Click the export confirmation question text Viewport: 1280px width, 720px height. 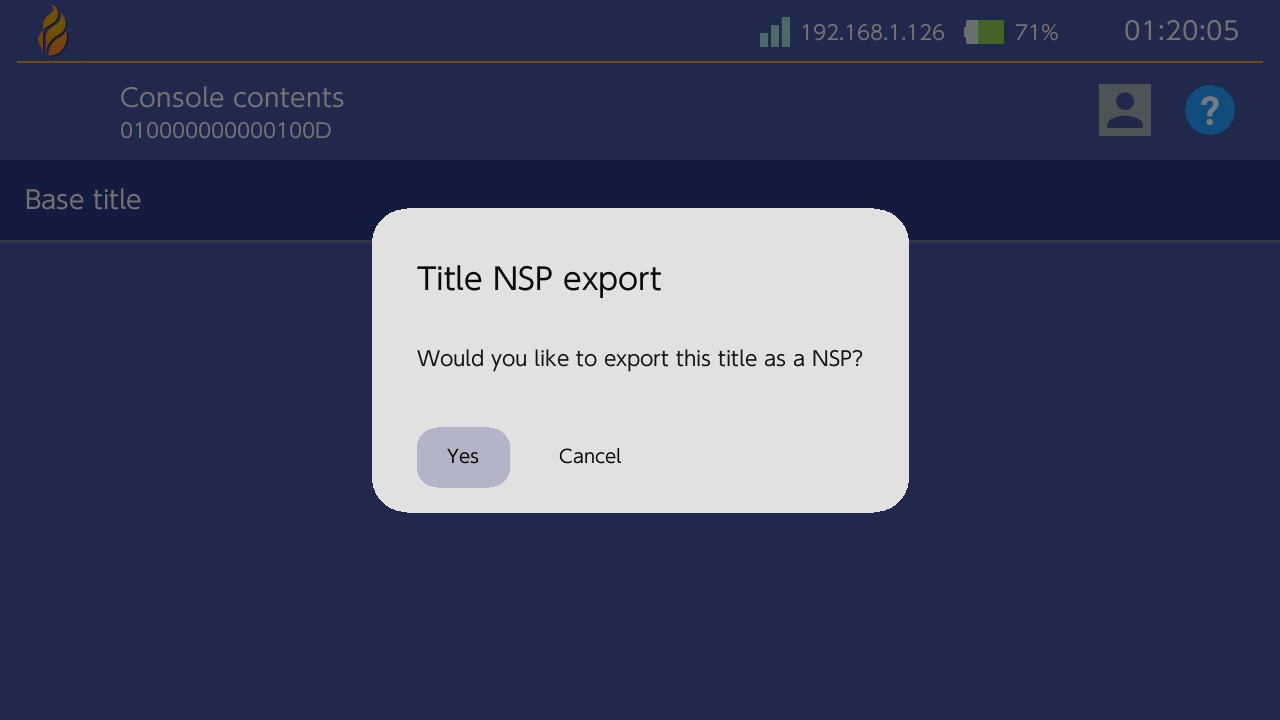pyautogui.click(x=639, y=358)
